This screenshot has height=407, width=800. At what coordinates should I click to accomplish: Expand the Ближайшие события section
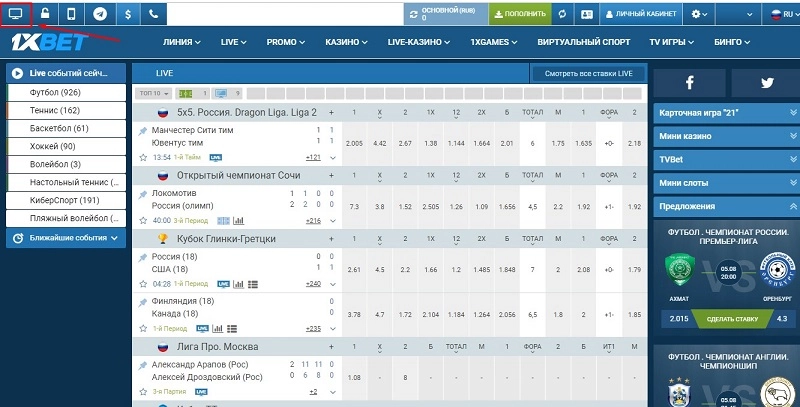[x=66, y=238]
